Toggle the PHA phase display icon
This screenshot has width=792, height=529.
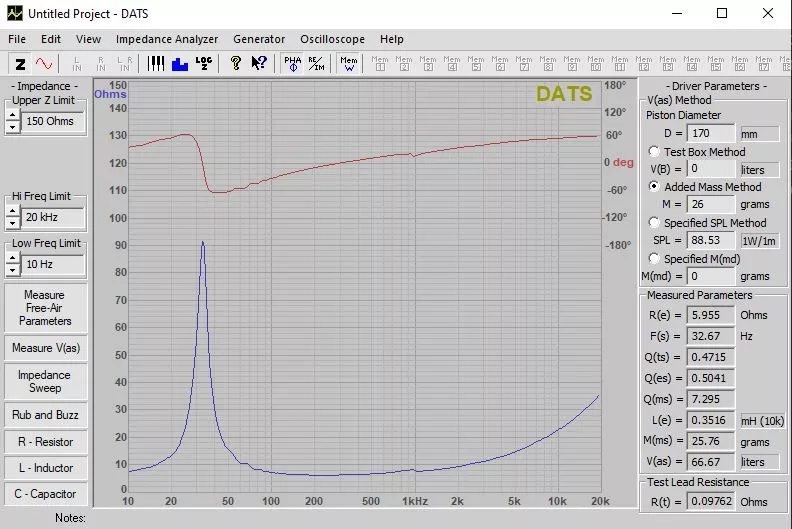coord(292,64)
